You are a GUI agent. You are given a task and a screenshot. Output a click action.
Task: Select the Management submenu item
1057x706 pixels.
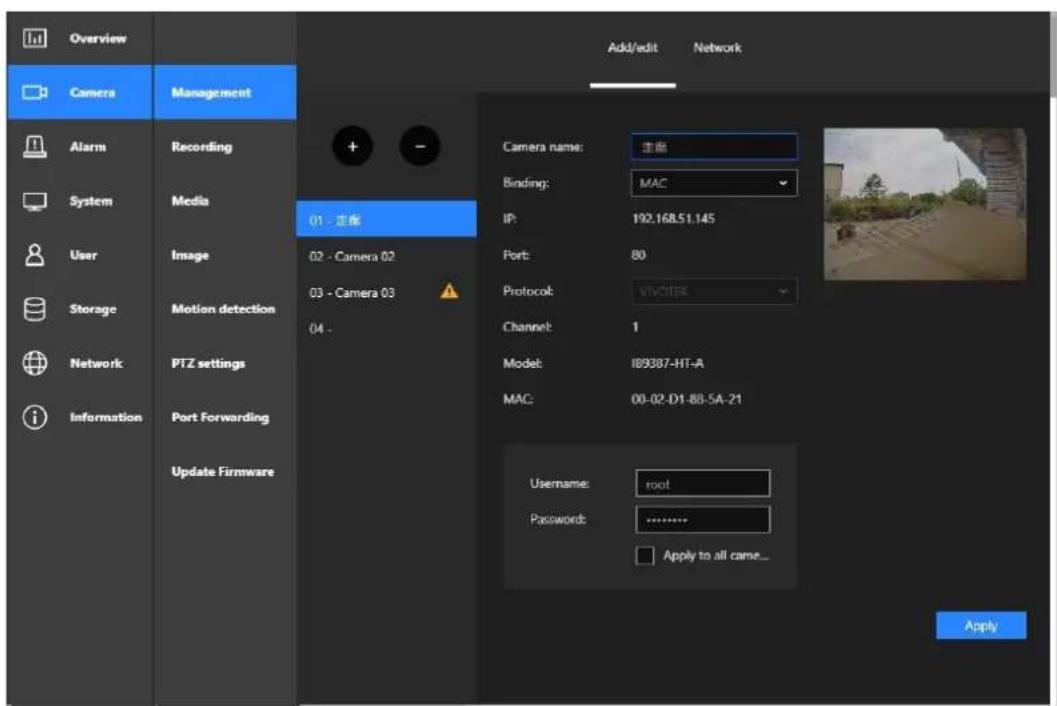pyautogui.click(x=224, y=92)
